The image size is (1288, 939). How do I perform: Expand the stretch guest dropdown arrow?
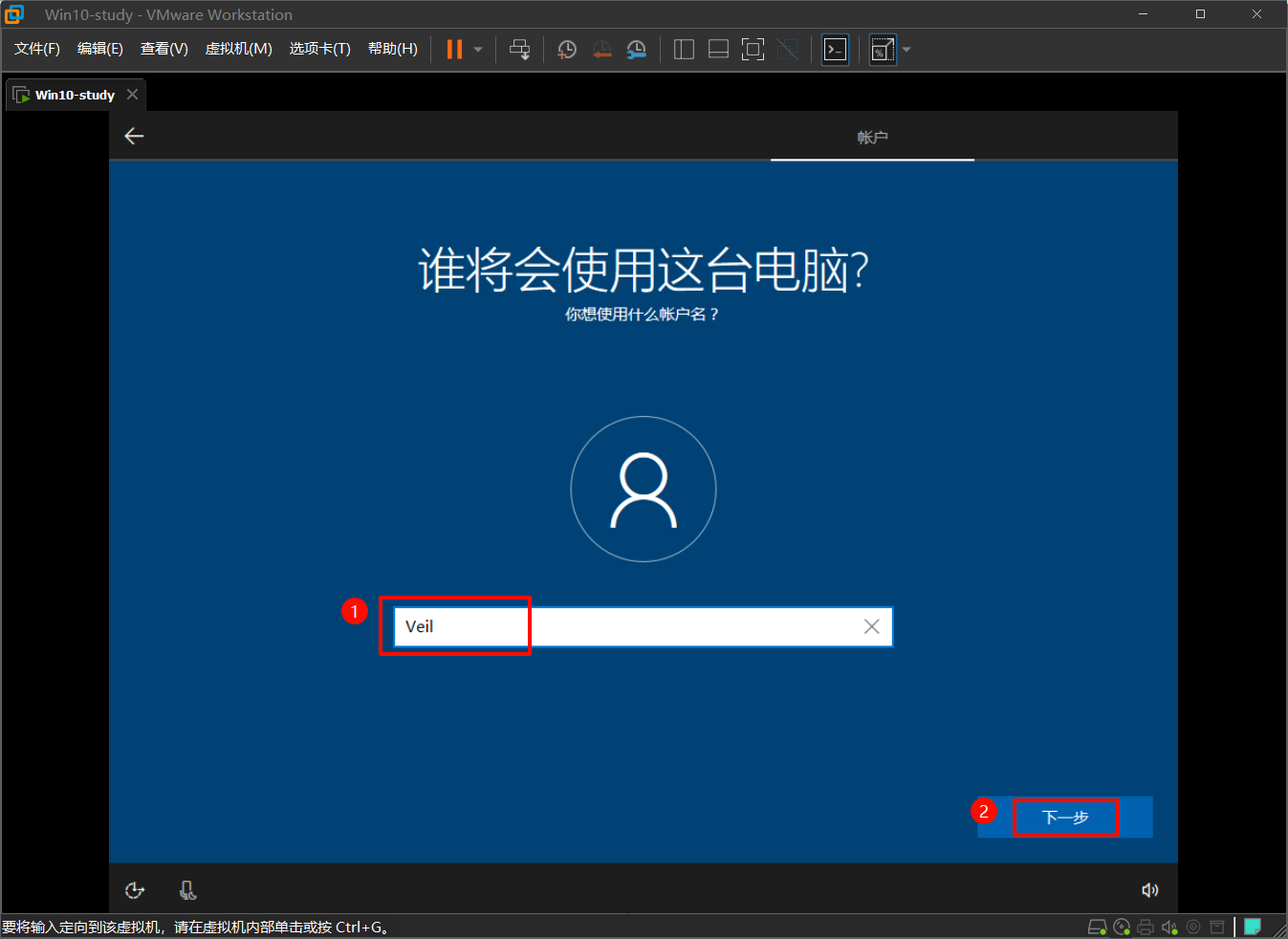click(906, 50)
